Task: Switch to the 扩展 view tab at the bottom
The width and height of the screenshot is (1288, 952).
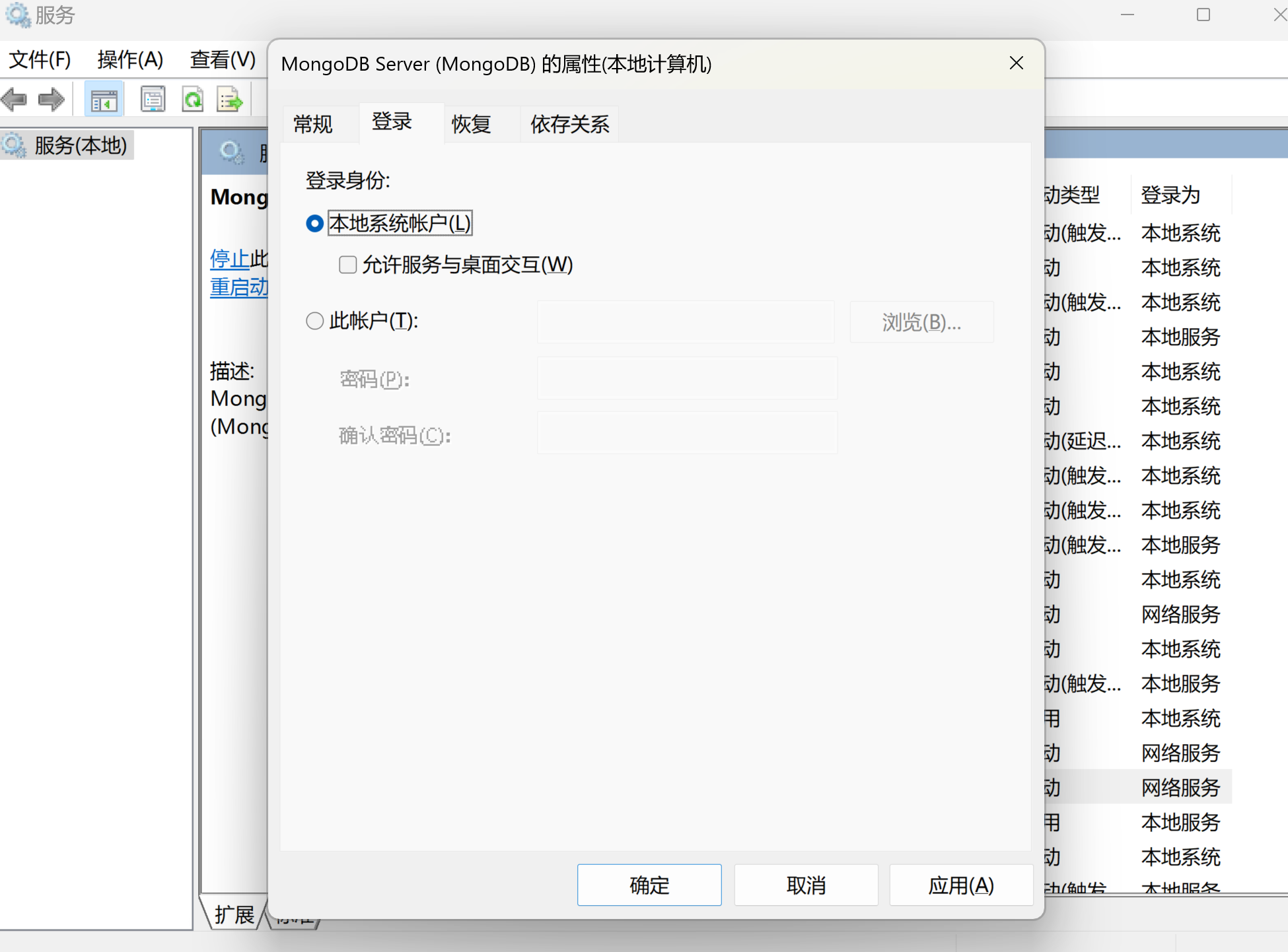Action: pyautogui.click(x=234, y=914)
